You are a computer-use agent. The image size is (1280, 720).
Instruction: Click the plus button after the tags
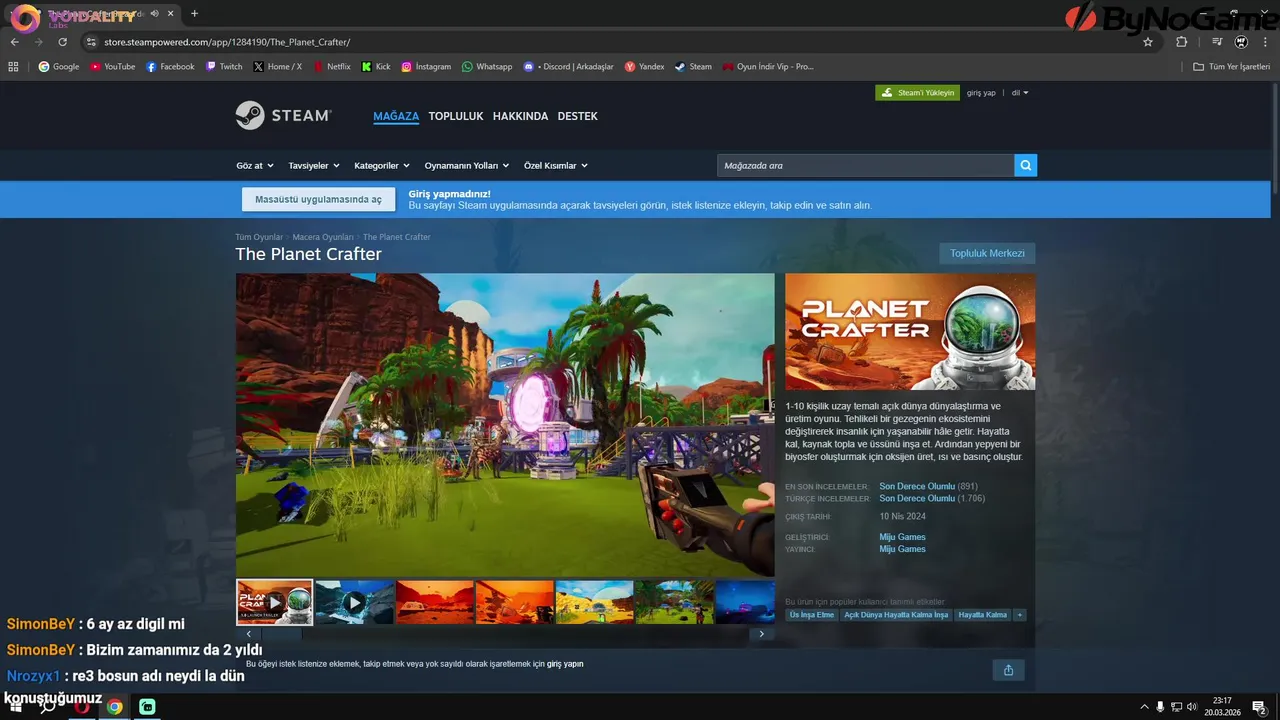point(1020,615)
